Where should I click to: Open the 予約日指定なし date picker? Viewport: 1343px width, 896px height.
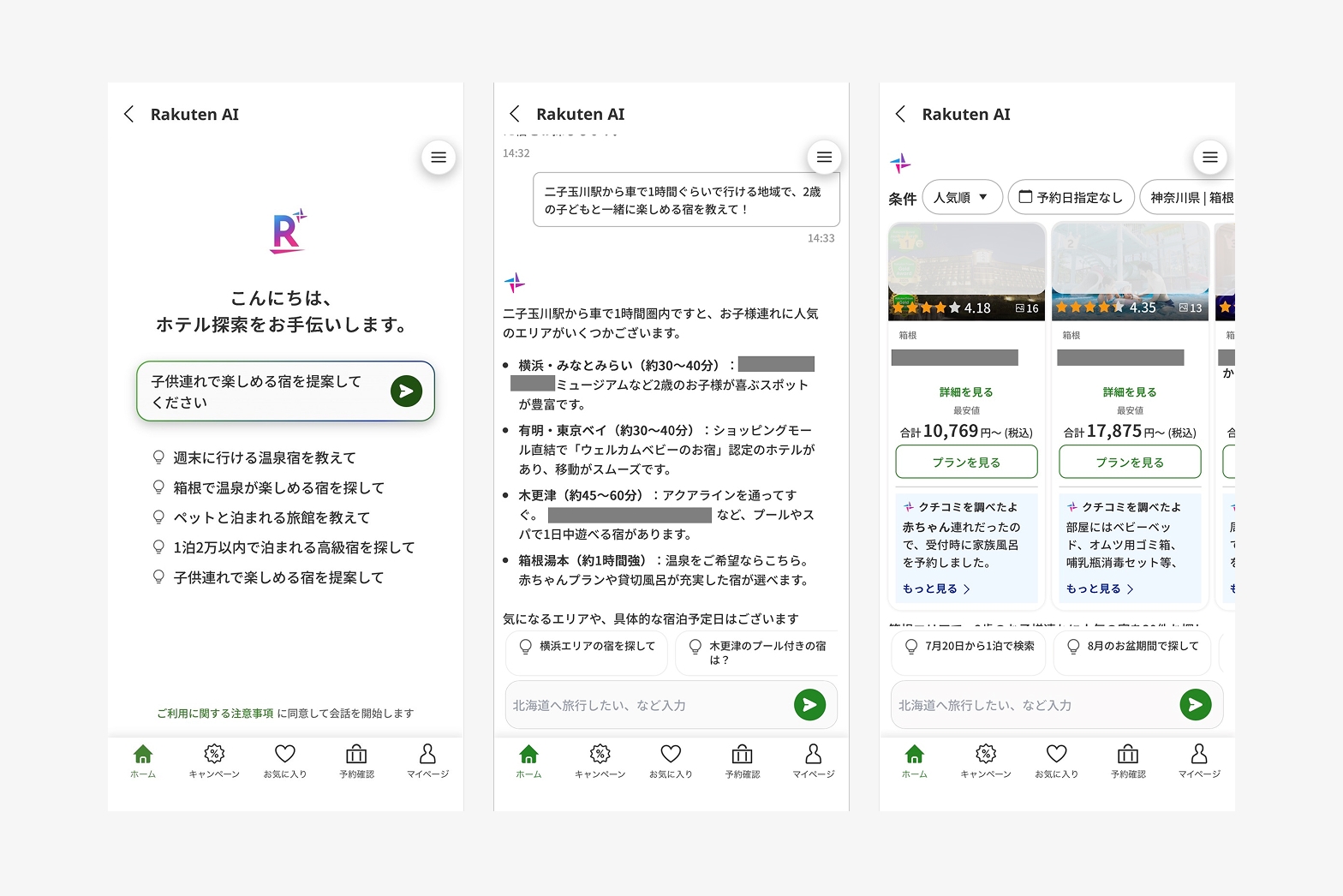pyautogui.click(x=1071, y=197)
